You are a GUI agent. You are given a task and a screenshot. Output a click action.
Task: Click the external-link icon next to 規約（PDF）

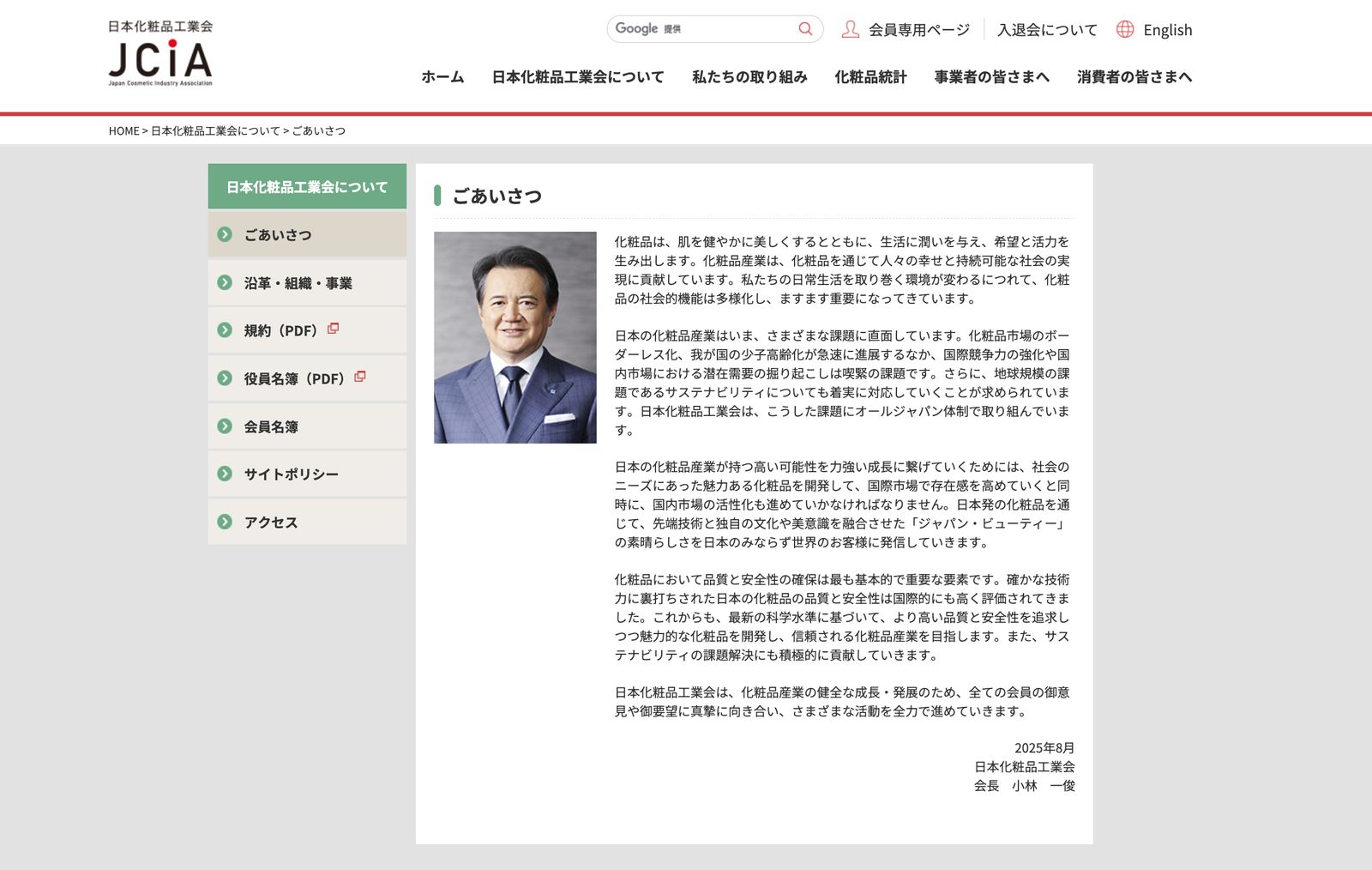[333, 329]
